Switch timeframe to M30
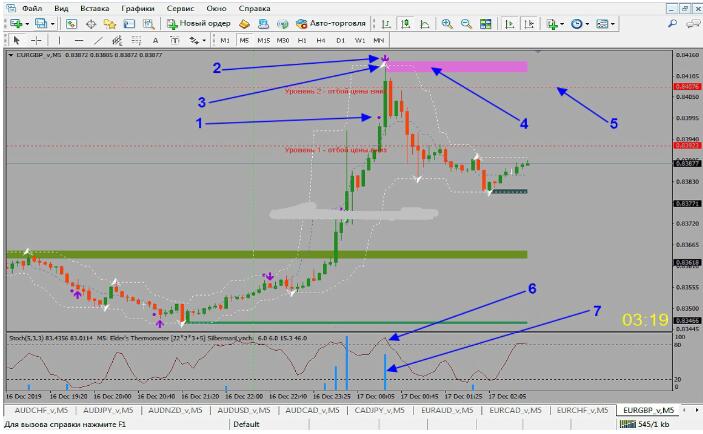Viewport: 703px width, 434px height. [x=282, y=40]
